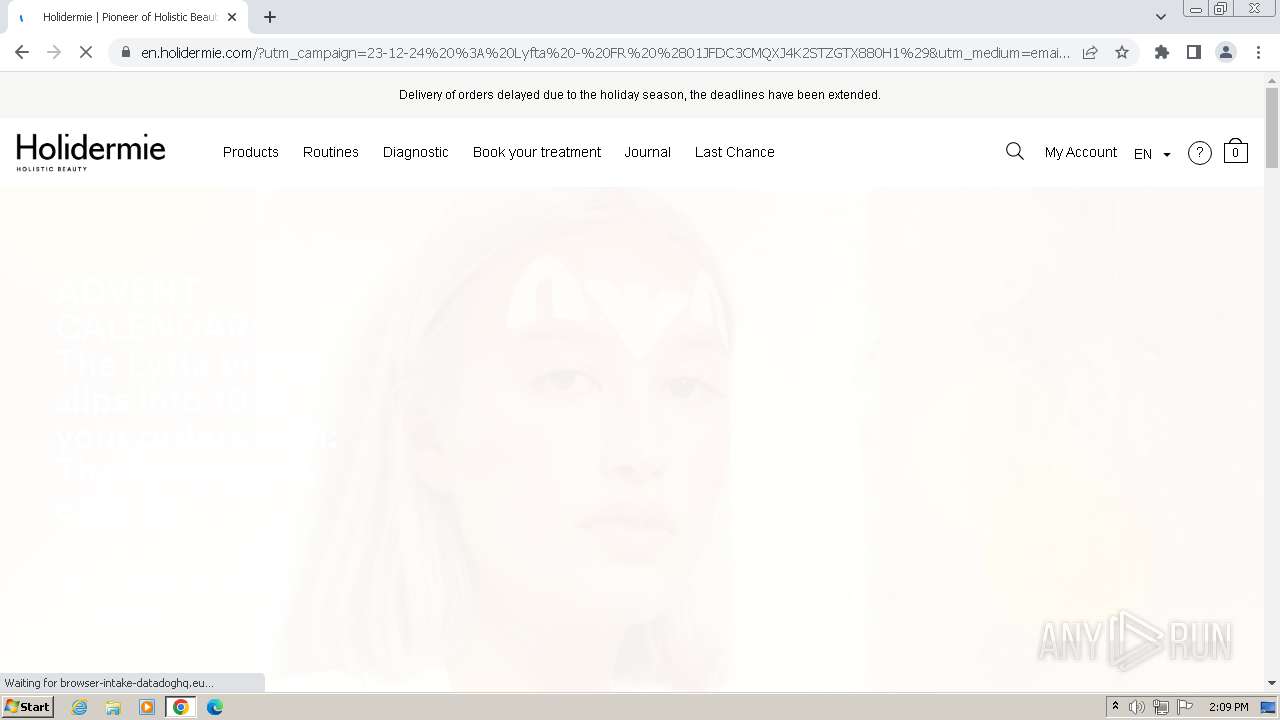This screenshot has width=1280, height=720.
Task: Bookmark this page with star icon
Action: coord(1122,52)
